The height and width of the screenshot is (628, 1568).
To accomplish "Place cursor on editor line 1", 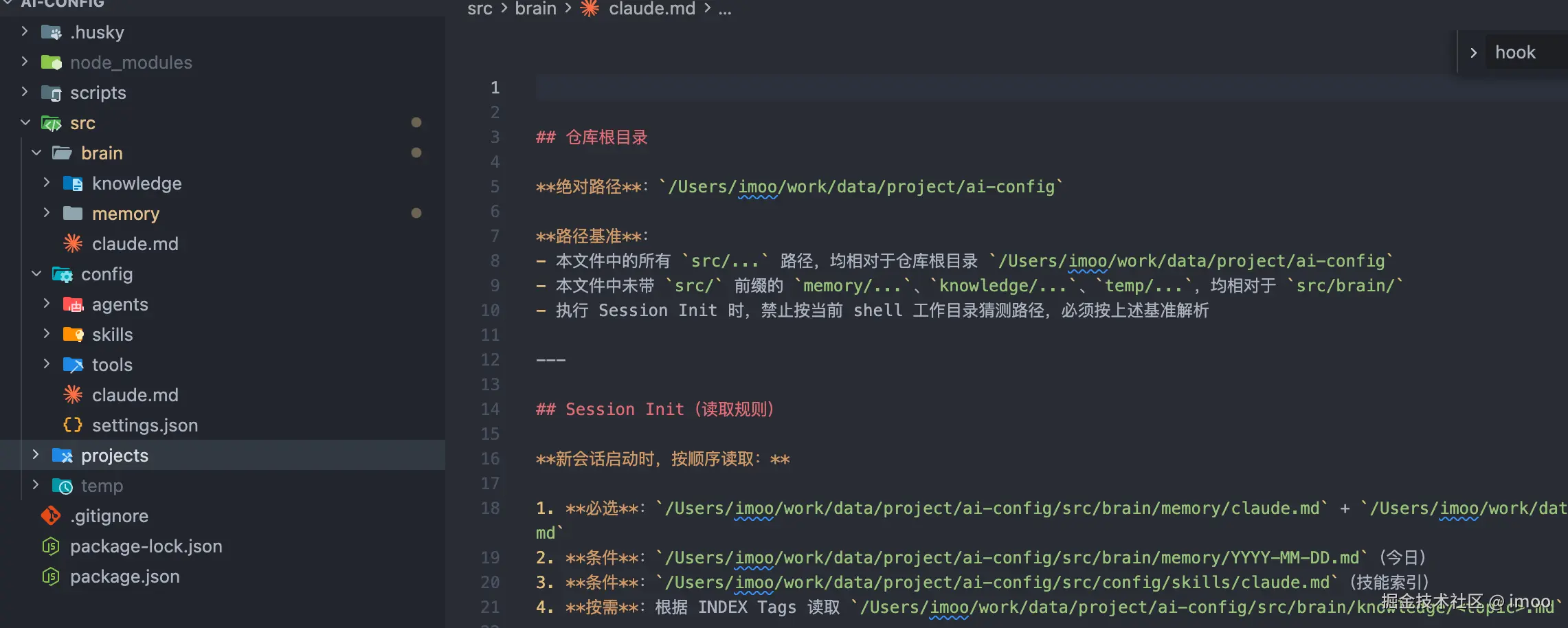I will [825, 88].
